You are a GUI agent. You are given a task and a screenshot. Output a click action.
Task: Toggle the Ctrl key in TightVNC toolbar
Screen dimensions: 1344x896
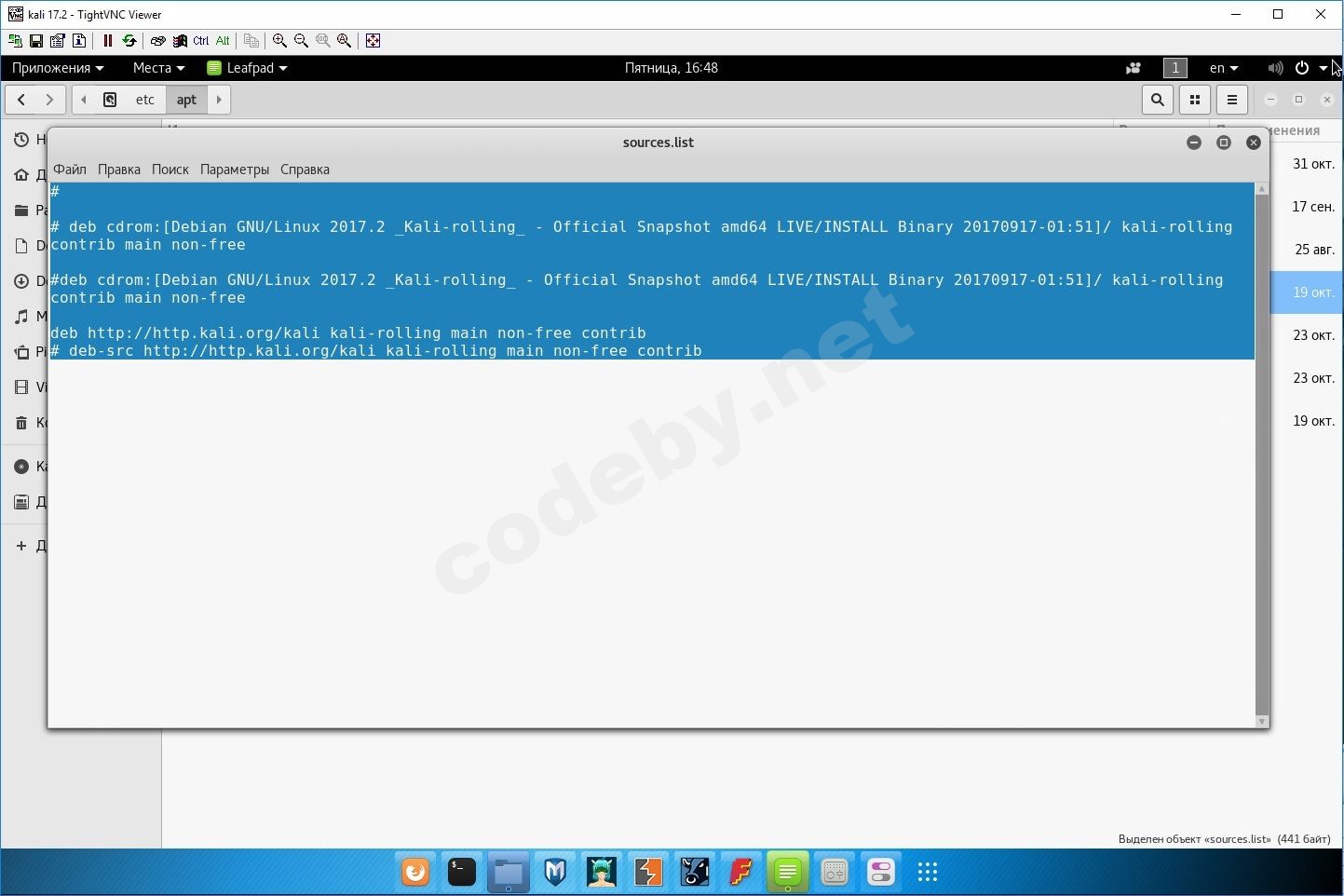pyautogui.click(x=201, y=41)
